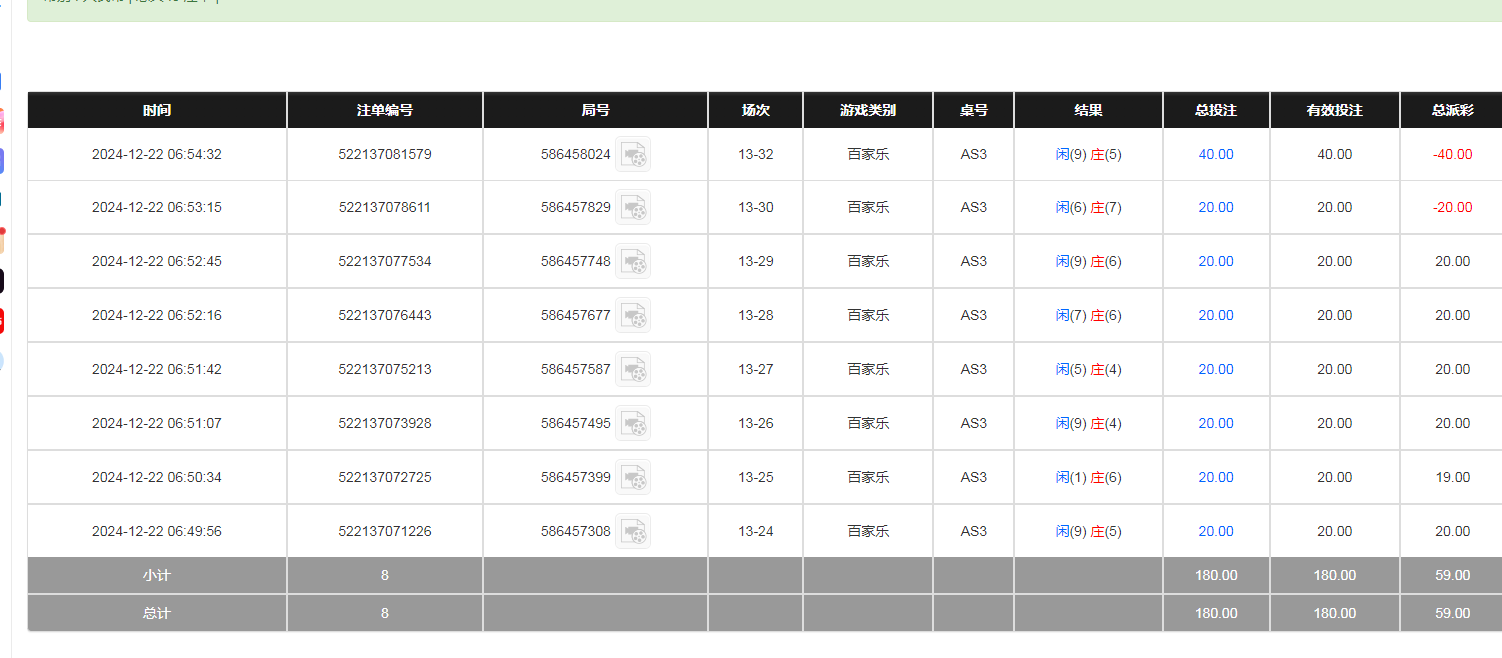Click result 闲(1) 庄(6) in session 13-25
This screenshot has height=658, width=1502.
pyautogui.click(x=1088, y=477)
